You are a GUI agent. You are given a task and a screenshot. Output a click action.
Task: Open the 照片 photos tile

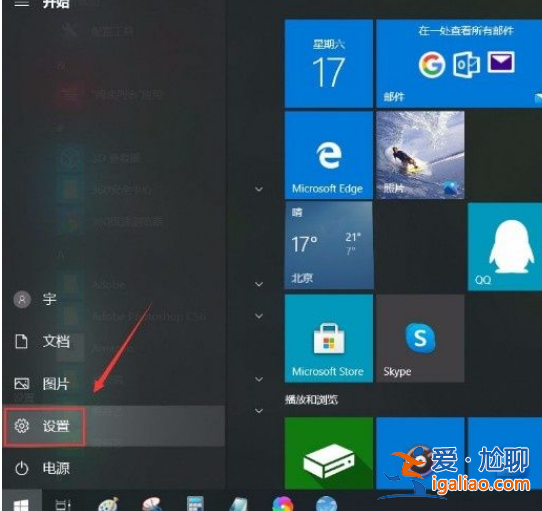[x=420, y=155]
